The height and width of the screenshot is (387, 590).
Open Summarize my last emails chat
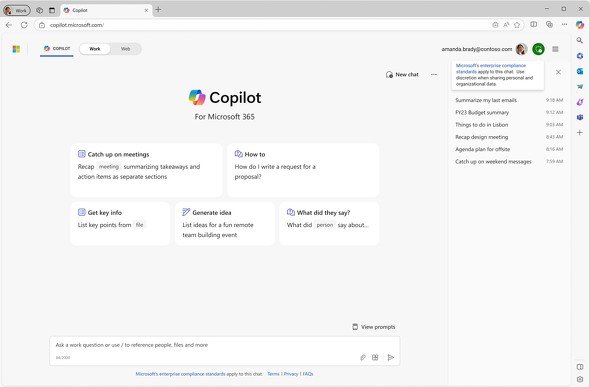509,100
